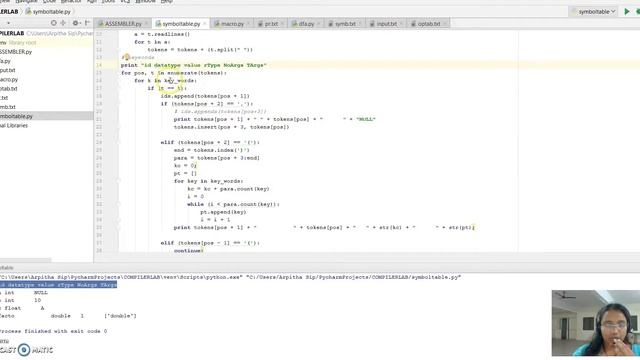Open dfa.py in the project tree
Viewport: 640px width, 360px height.
(5, 61)
